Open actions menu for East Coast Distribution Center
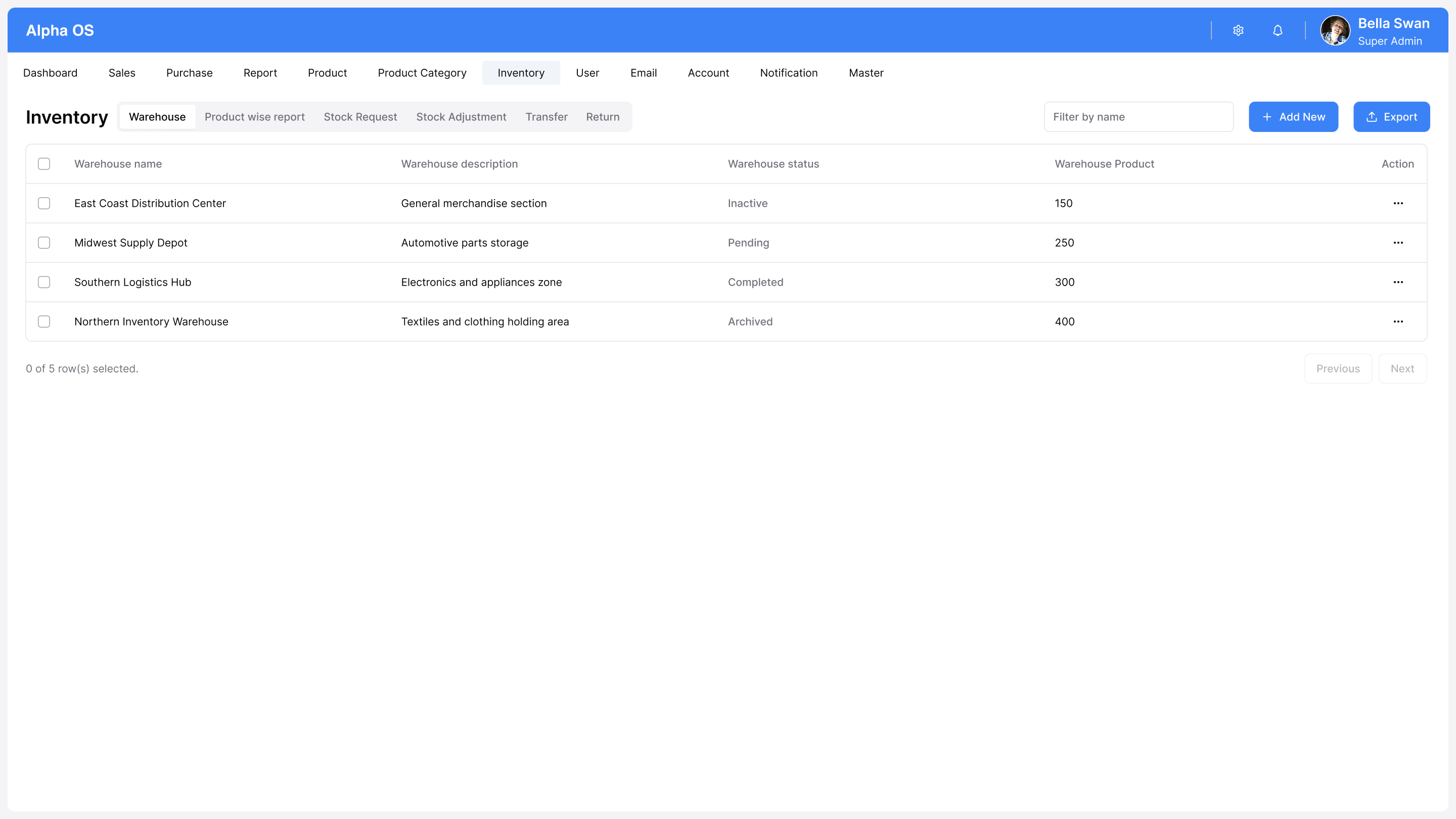The width and height of the screenshot is (1456, 819). 1398,203
